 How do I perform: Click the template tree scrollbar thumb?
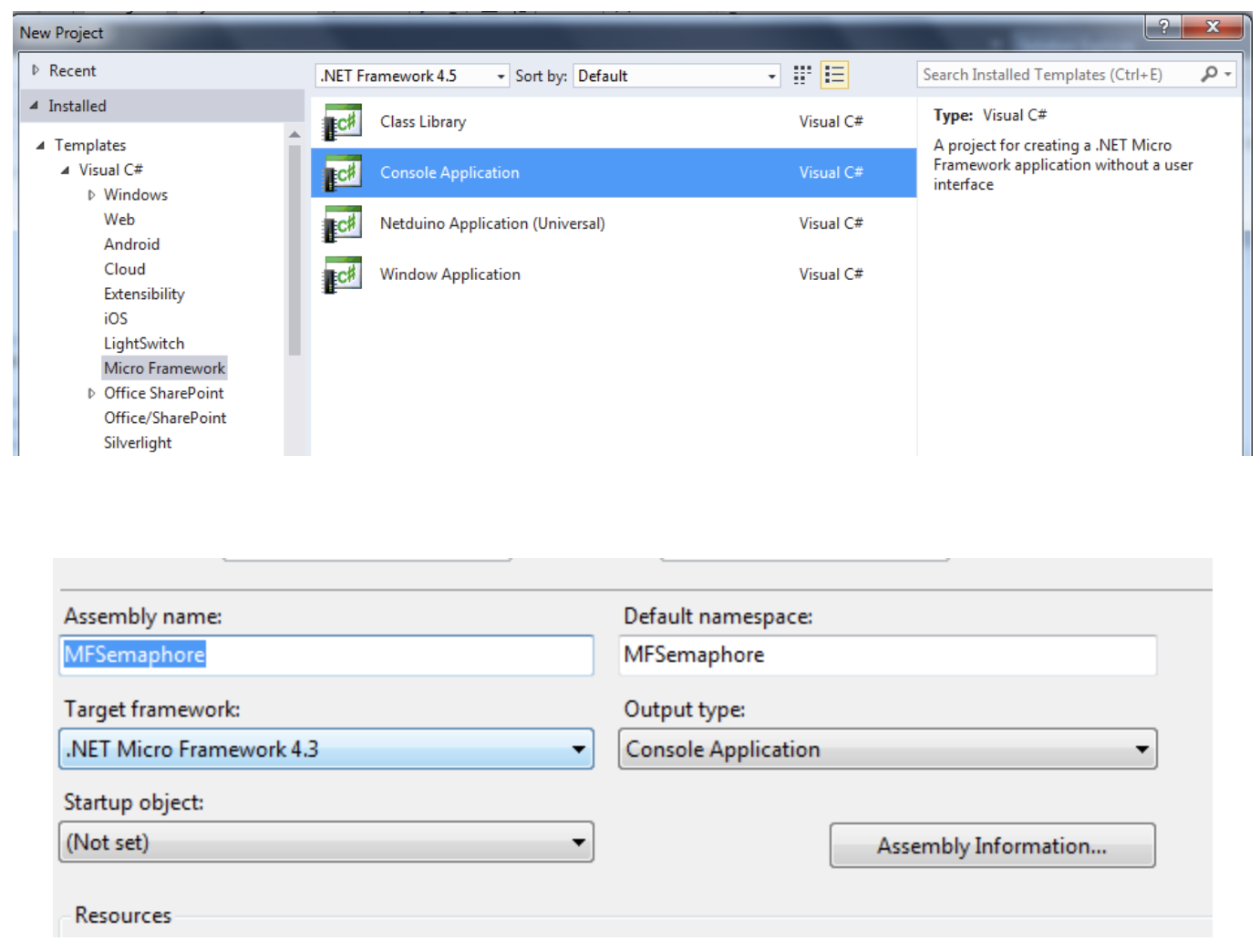click(294, 250)
